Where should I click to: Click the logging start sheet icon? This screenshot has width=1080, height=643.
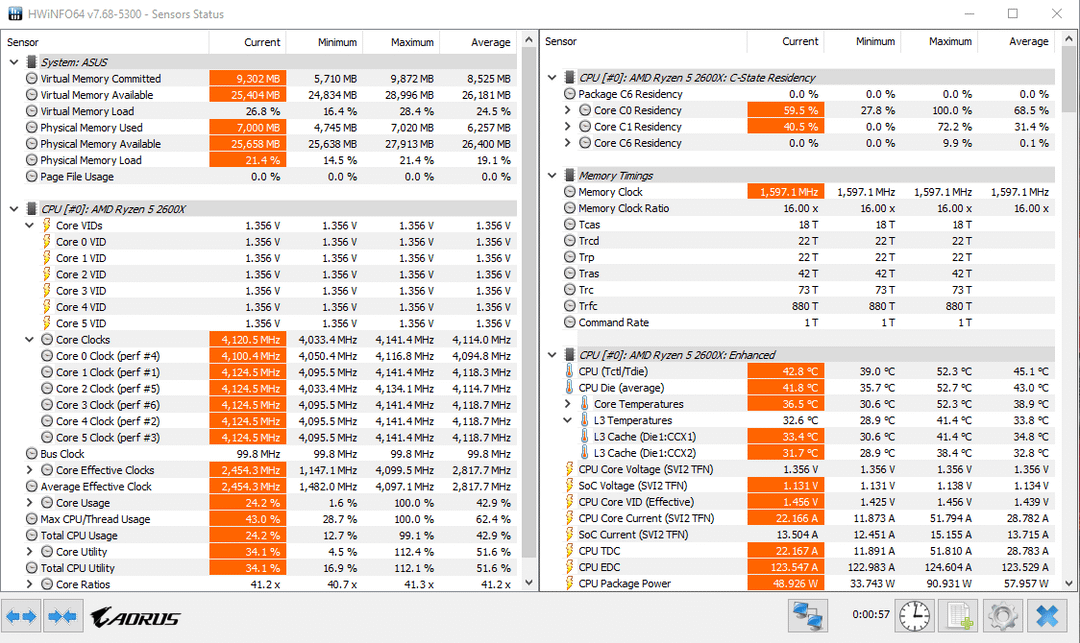coord(958,615)
